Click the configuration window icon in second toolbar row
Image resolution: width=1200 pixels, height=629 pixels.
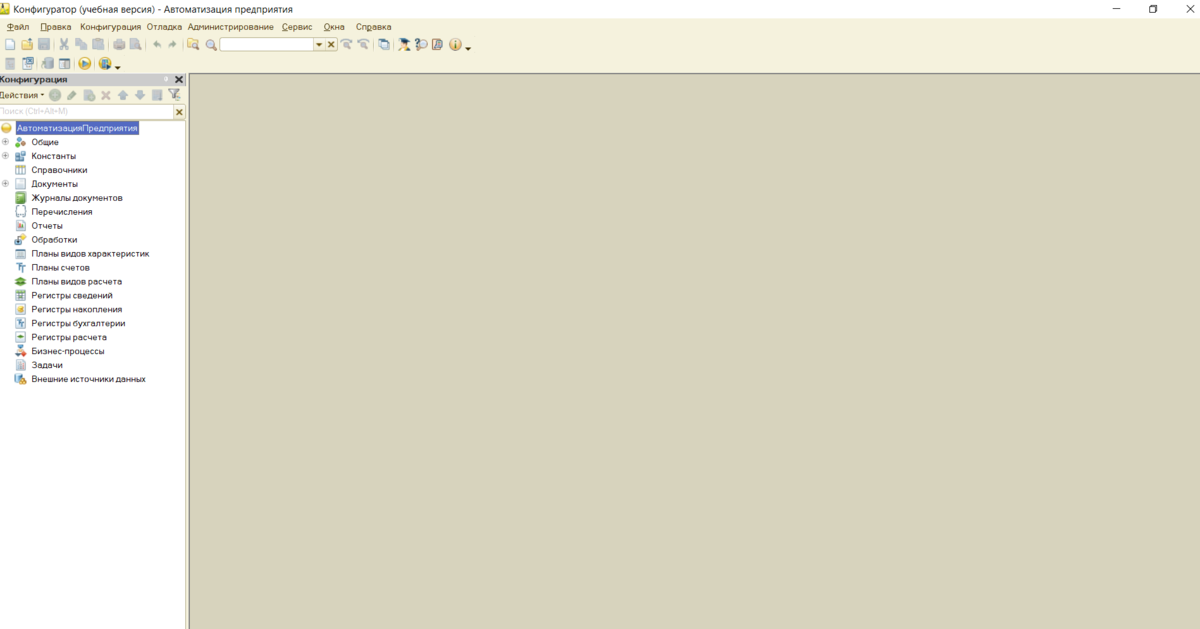coord(64,63)
